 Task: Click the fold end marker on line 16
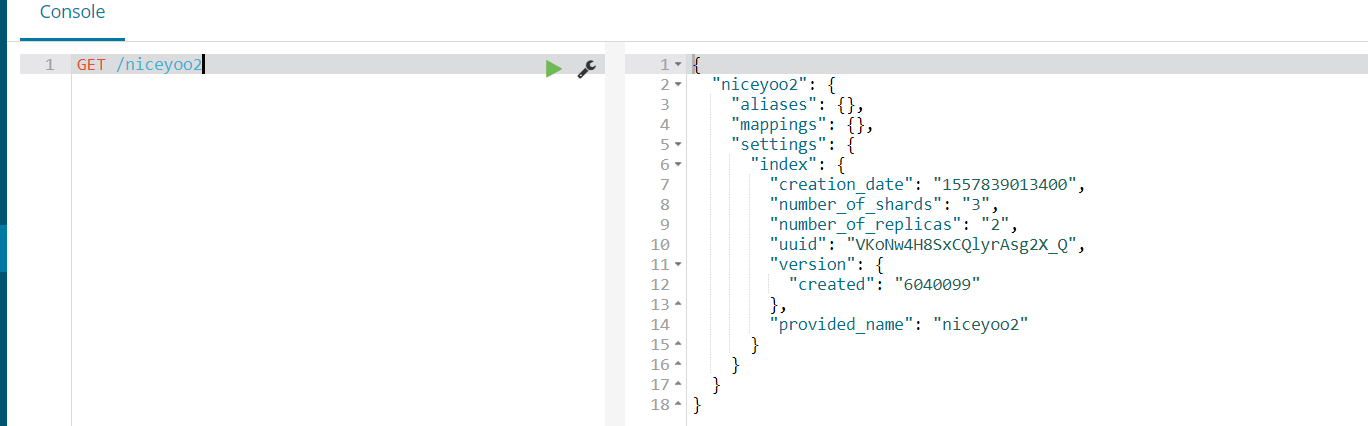tap(678, 365)
